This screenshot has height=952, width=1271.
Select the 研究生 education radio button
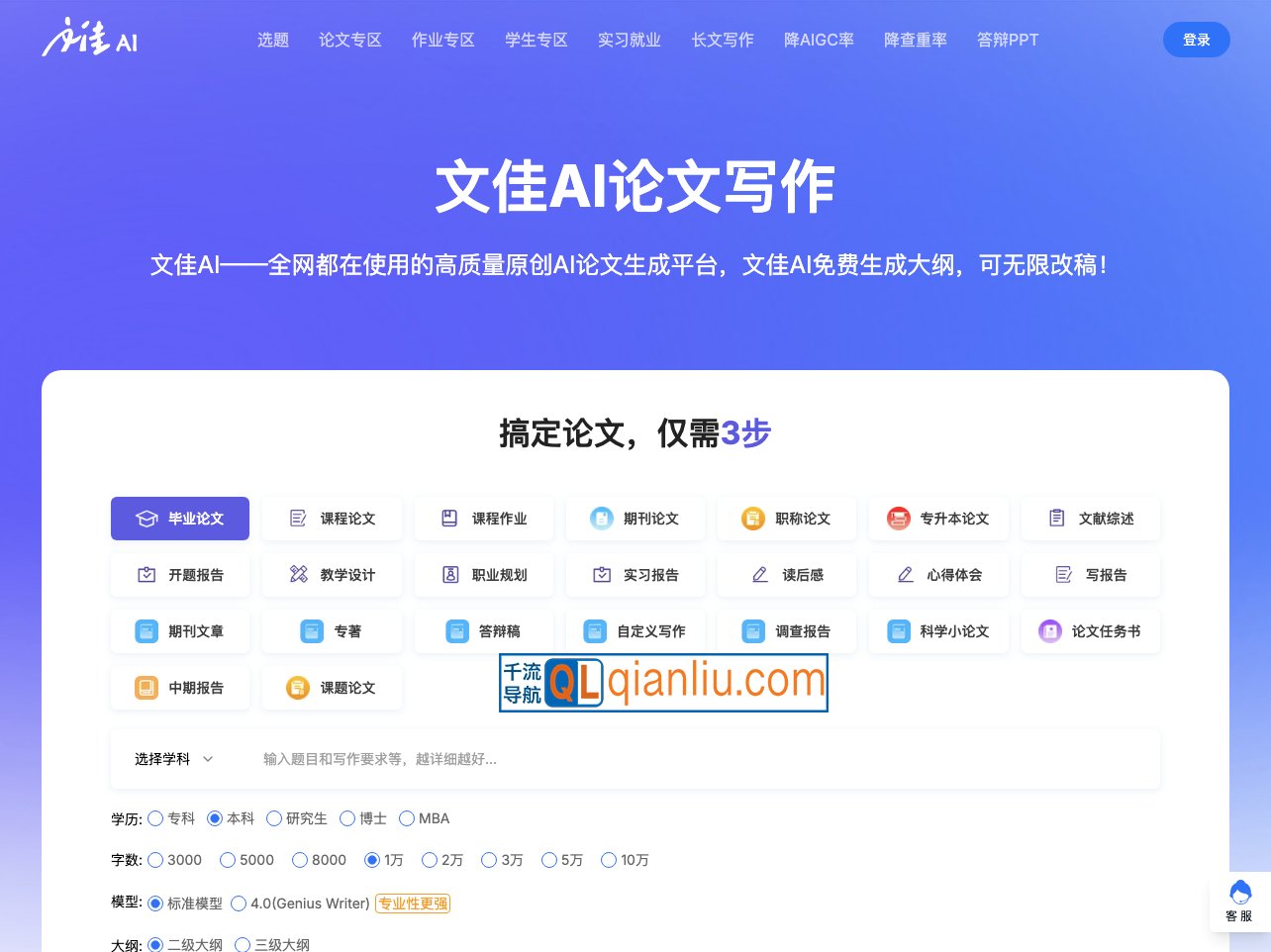tap(274, 818)
